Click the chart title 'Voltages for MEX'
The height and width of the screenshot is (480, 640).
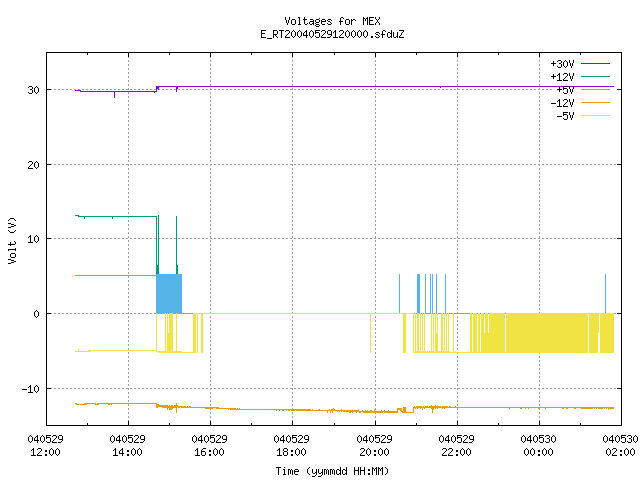(332, 21)
